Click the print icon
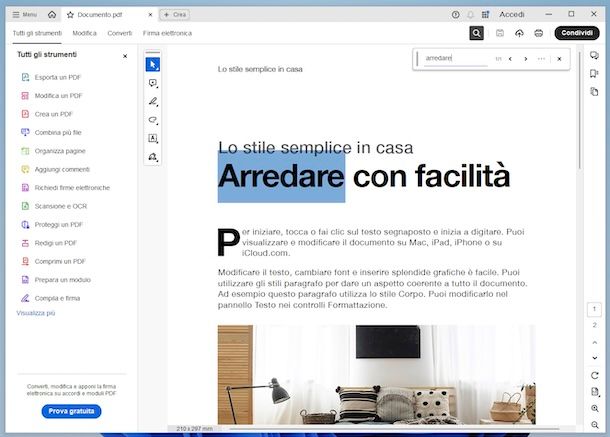 coord(538,33)
